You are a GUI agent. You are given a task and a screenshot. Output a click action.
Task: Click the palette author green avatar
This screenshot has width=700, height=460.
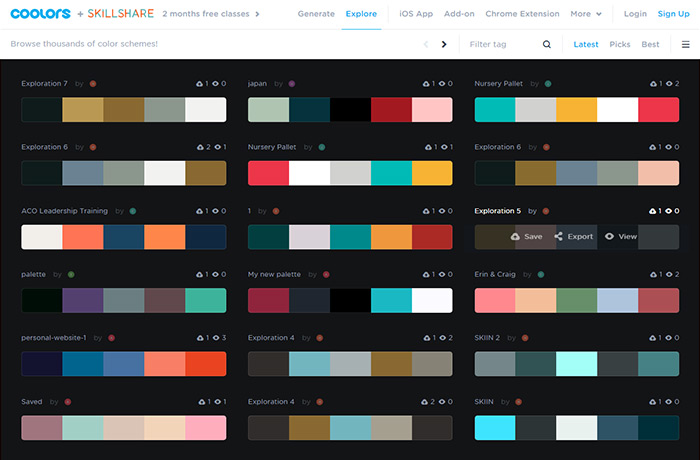(x=71, y=274)
